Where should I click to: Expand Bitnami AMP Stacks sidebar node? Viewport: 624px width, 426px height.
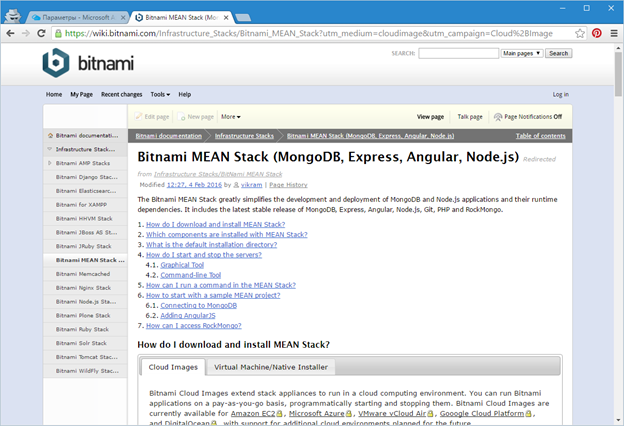(x=50, y=163)
